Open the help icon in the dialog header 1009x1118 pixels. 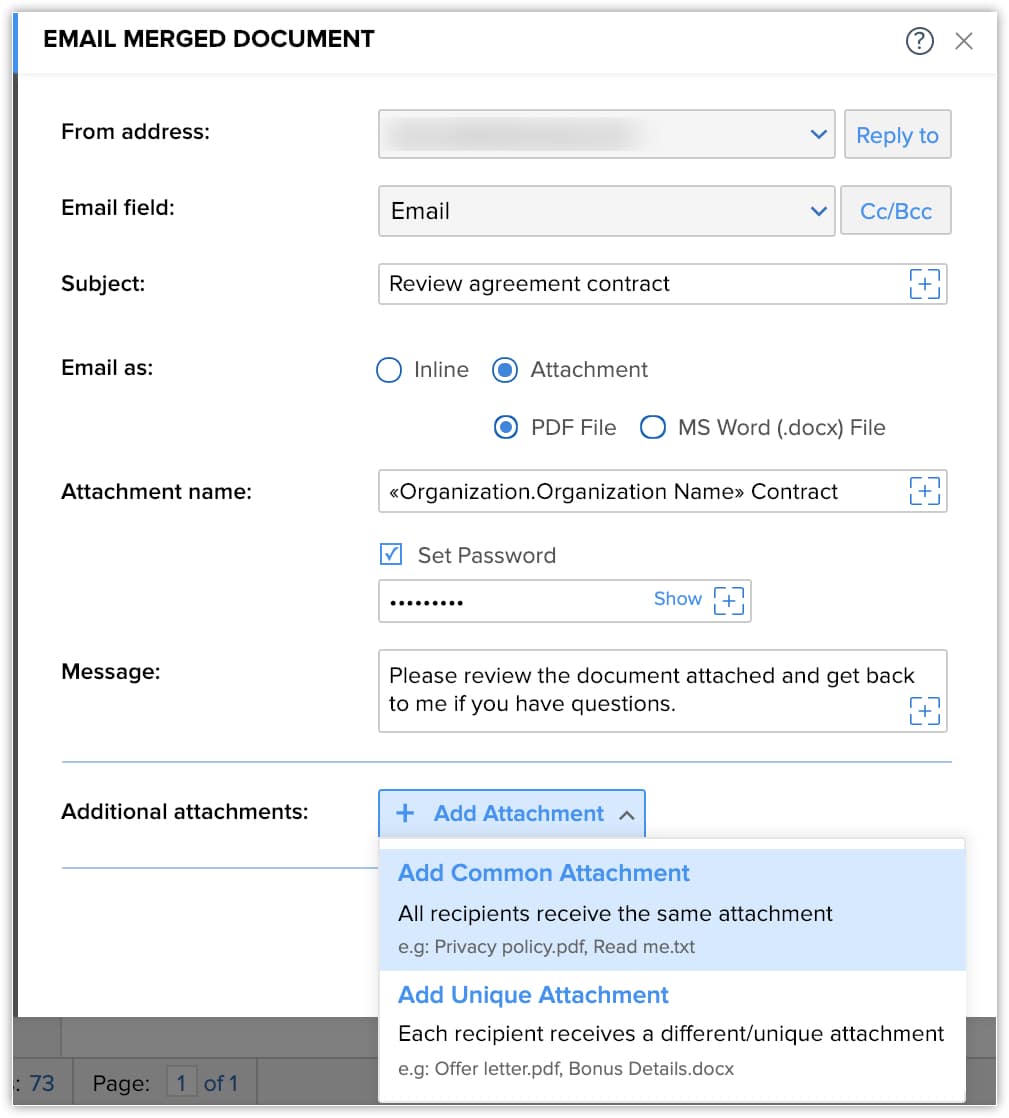919,41
